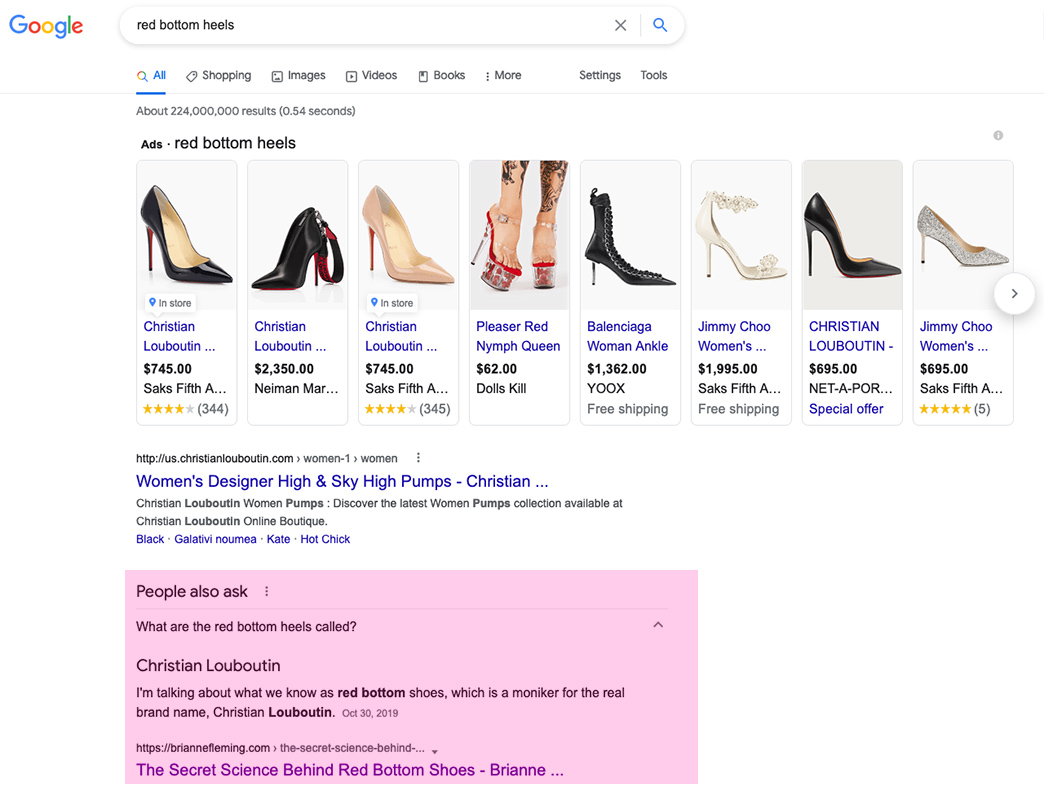Click inside the search input field
The height and width of the screenshot is (790, 1044).
(x=370, y=26)
